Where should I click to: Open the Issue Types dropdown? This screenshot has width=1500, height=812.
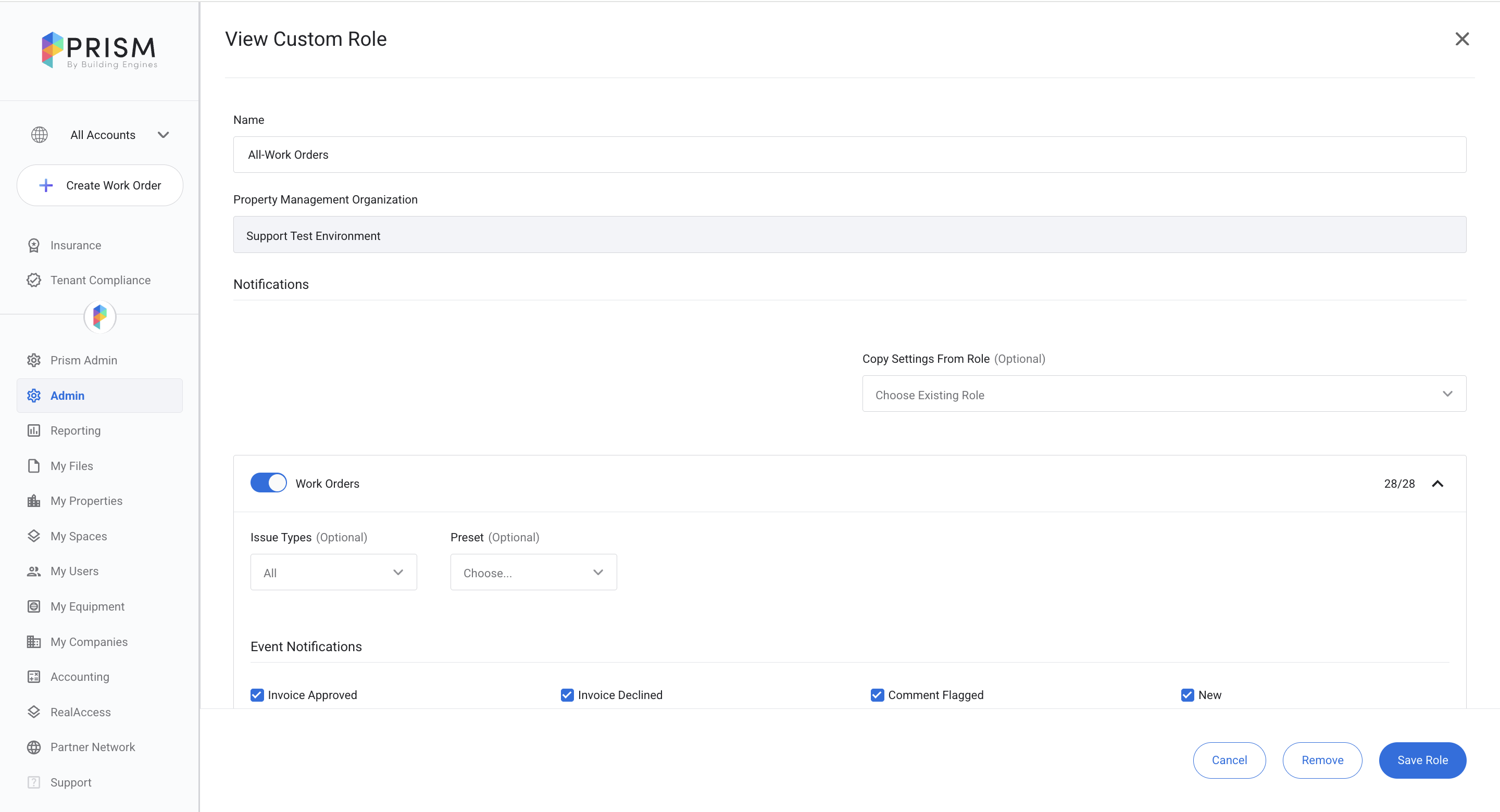coord(334,572)
